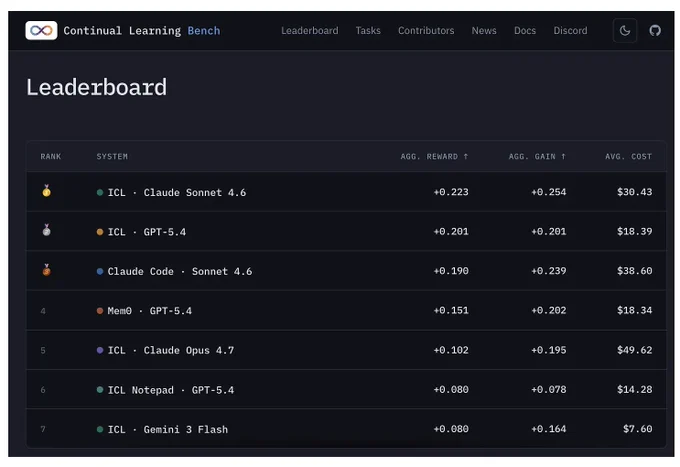Click the dot beside ICL Notepad · GPT-5.4

pyautogui.click(x=100, y=390)
